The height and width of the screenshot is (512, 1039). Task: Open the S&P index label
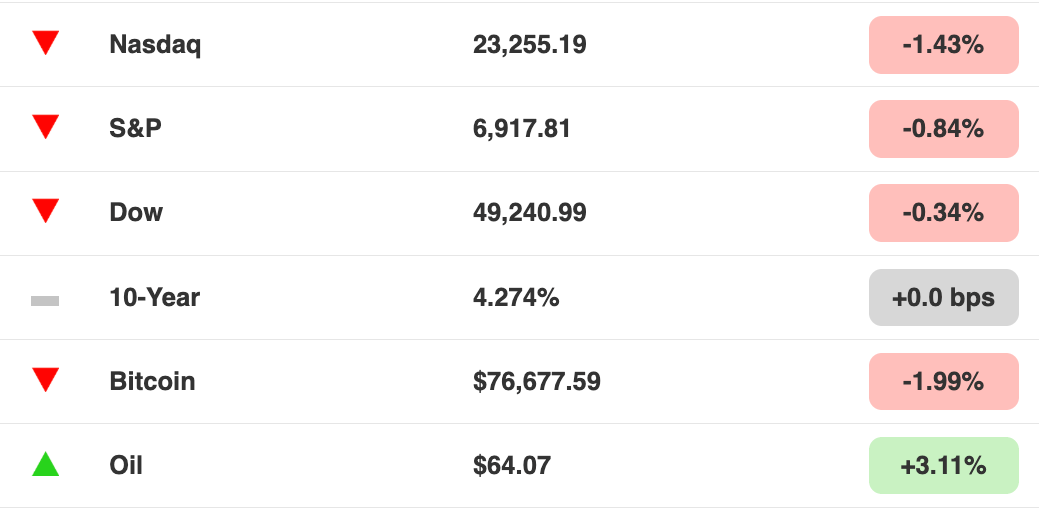135,128
